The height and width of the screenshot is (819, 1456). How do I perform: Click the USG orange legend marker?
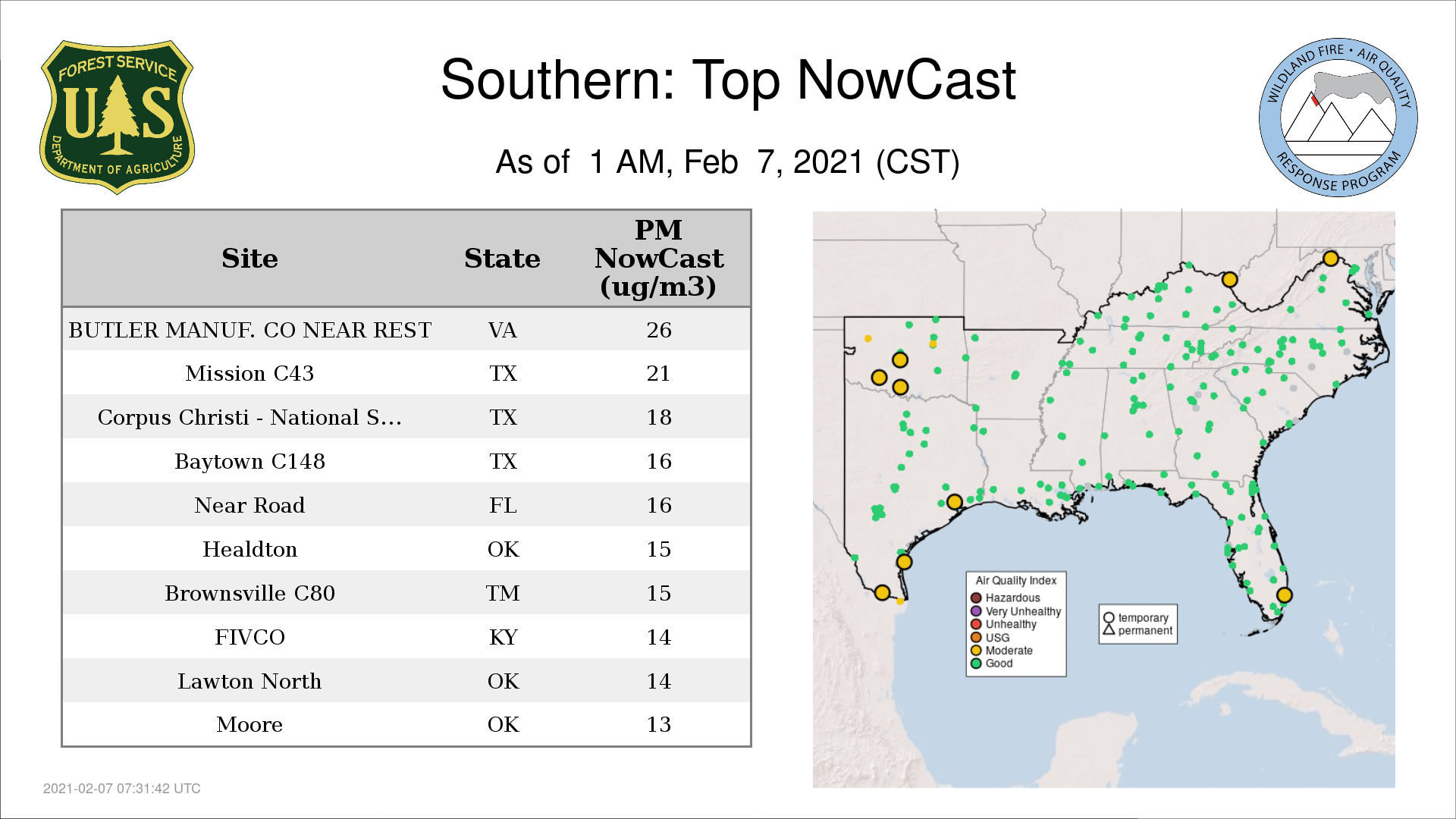(x=976, y=637)
